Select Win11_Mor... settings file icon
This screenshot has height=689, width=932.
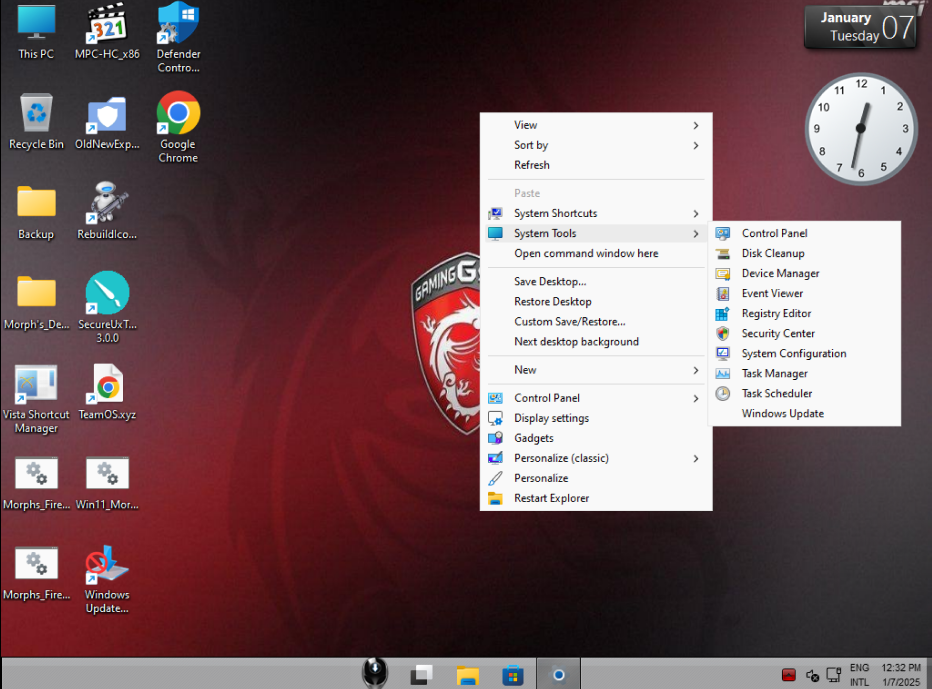107,483
